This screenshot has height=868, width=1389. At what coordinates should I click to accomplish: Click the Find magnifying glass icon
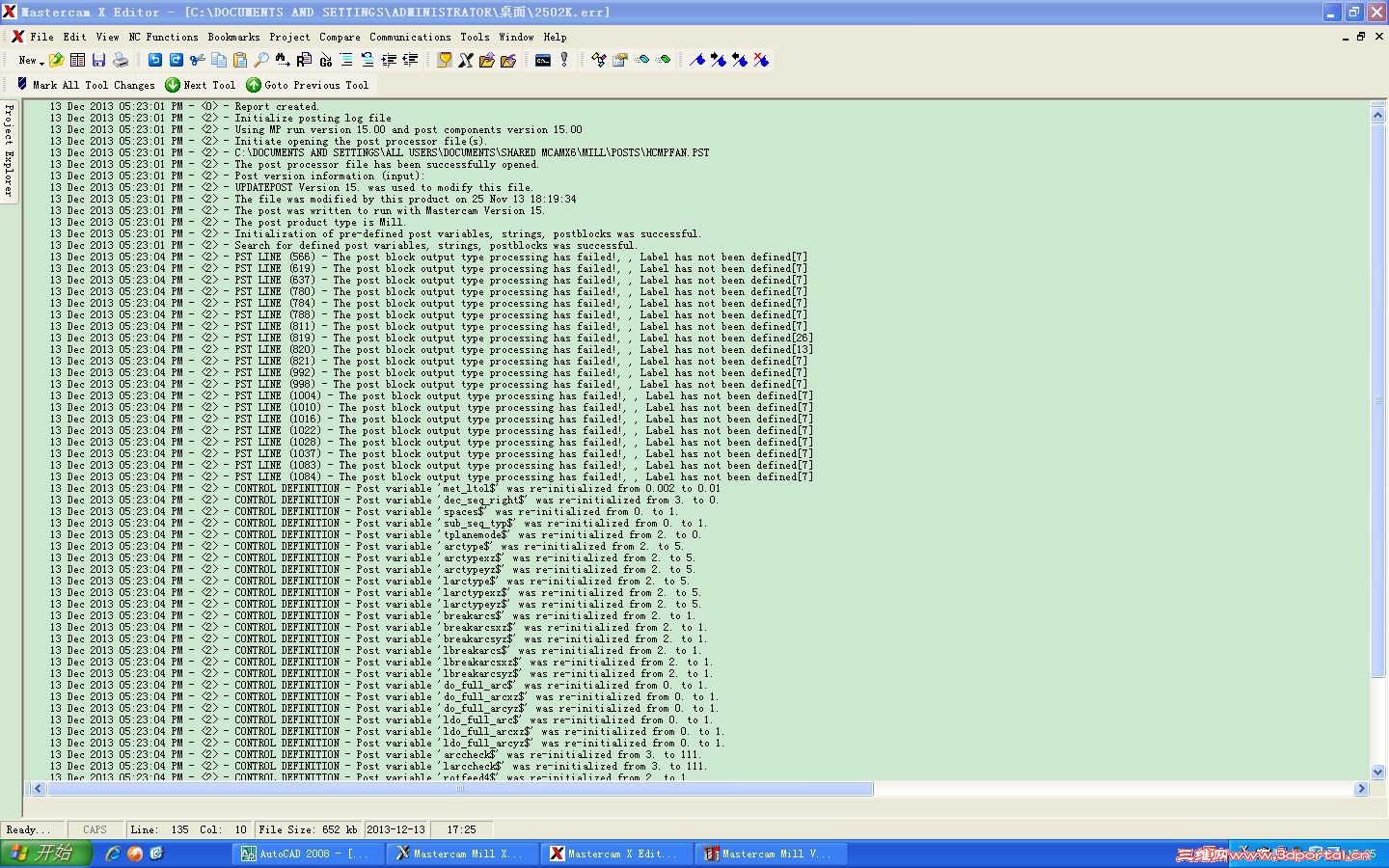pos(261,60)
